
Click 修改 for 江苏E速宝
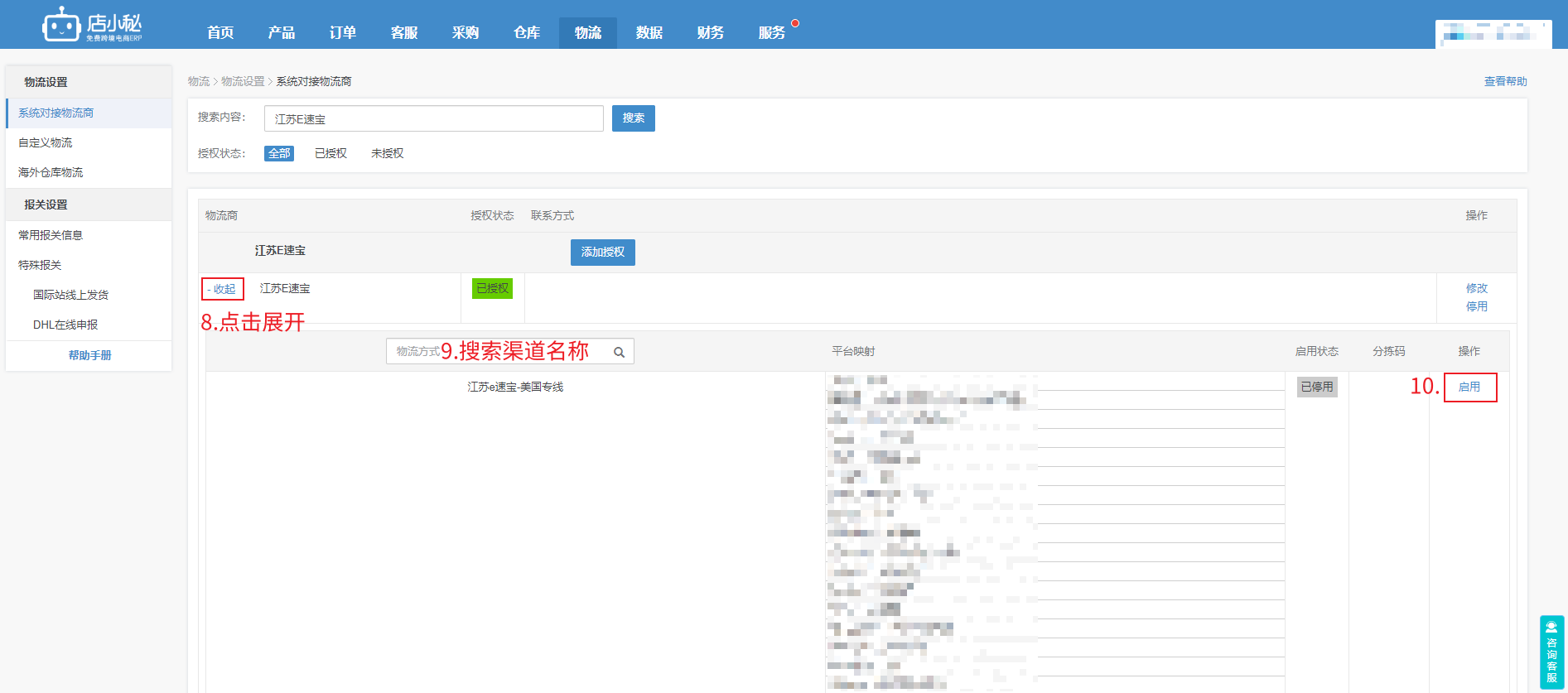[1476, 288]
